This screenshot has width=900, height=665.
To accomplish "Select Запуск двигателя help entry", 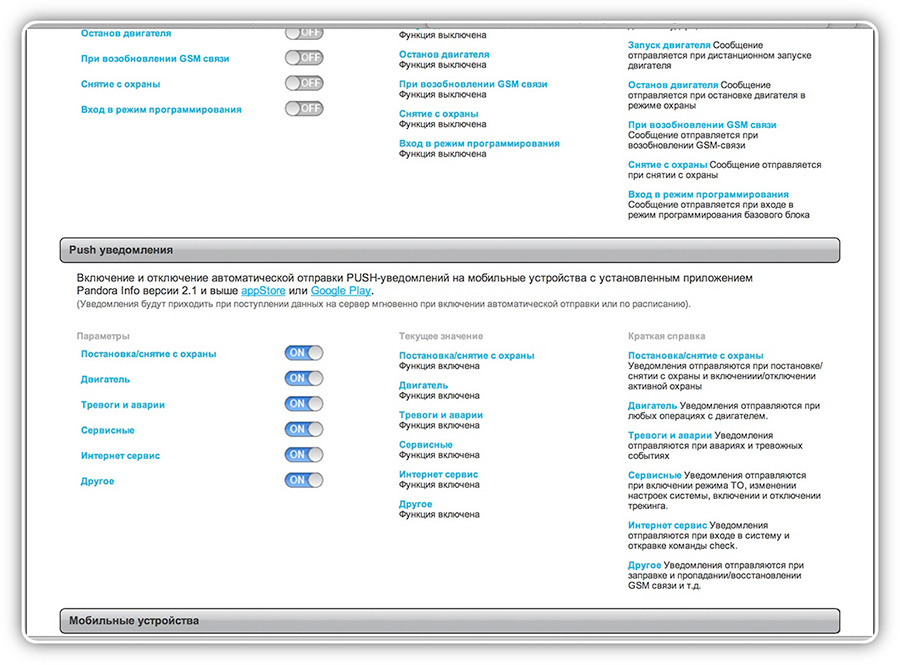I will tap(669, 45).
